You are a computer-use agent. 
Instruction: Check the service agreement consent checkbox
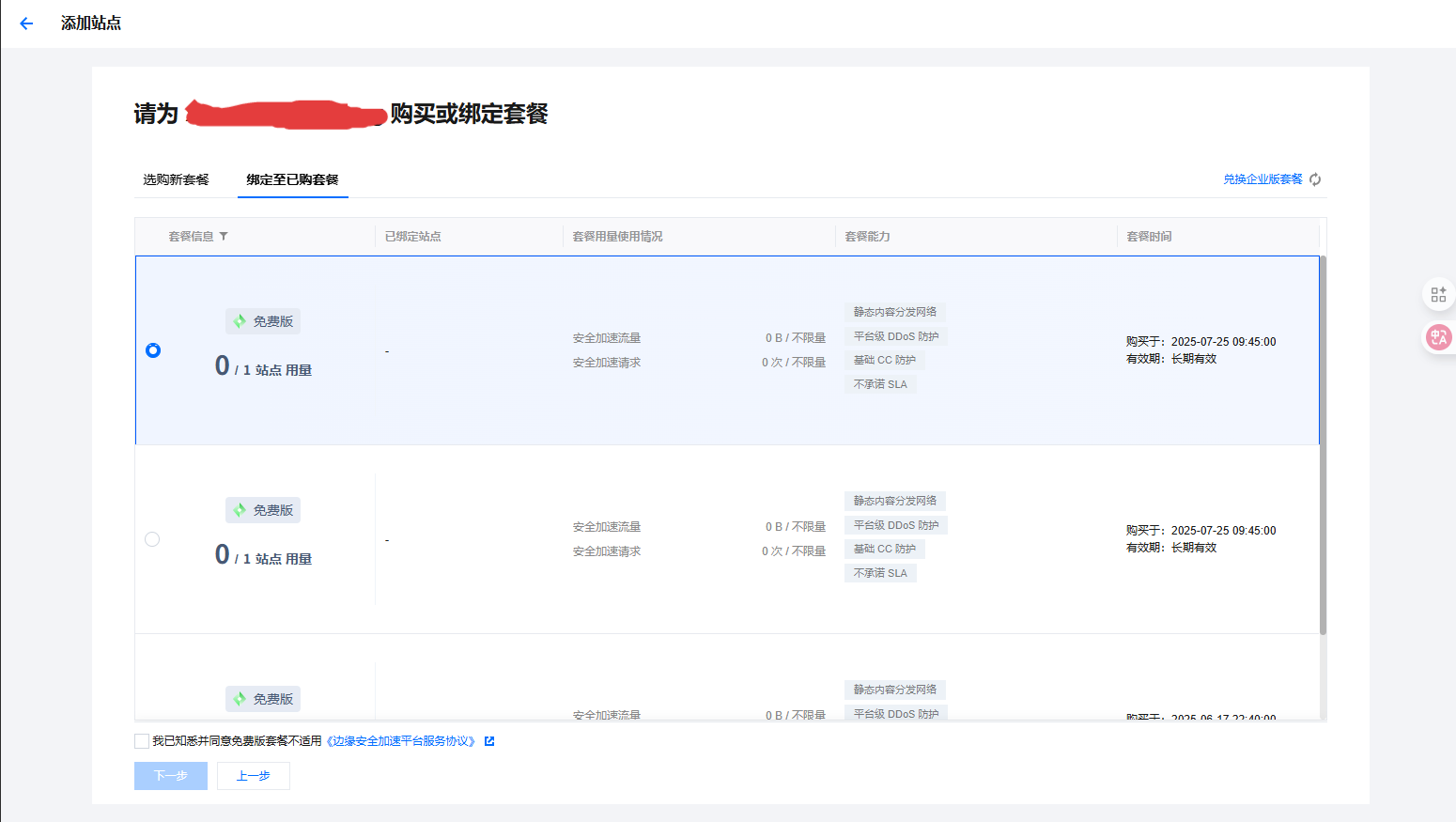pos(142,741)
